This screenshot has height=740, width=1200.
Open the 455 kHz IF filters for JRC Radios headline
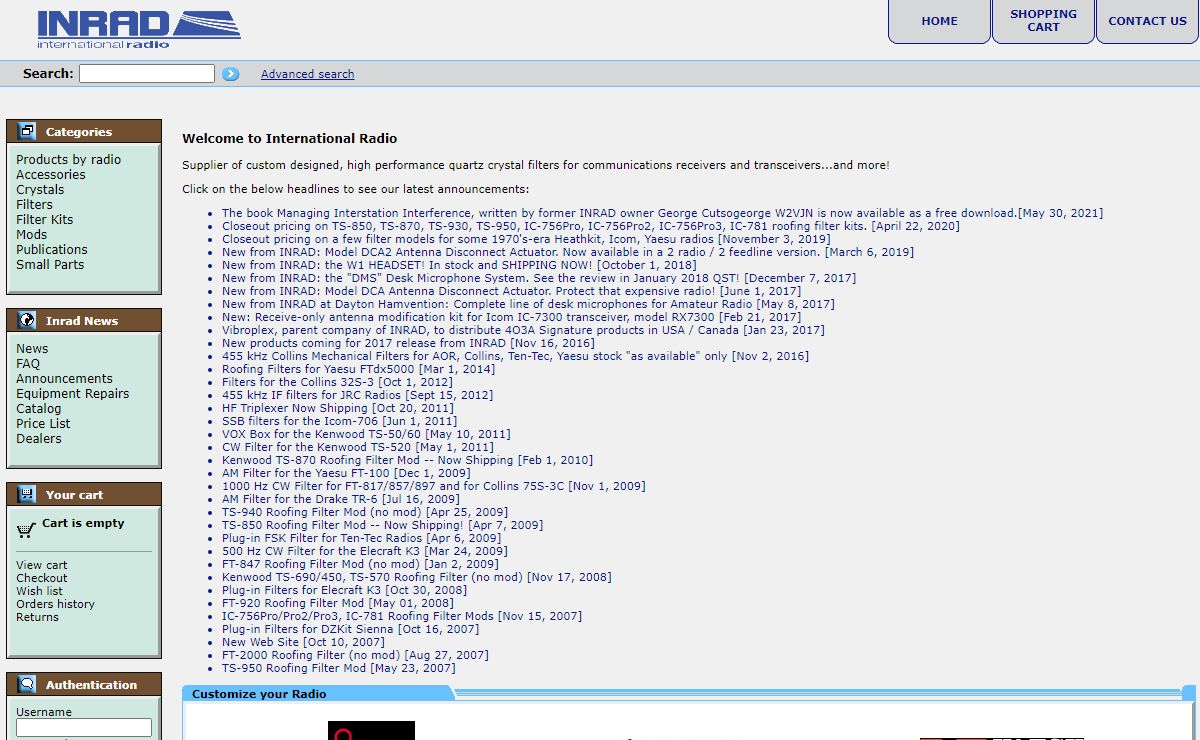coord(357,395)
